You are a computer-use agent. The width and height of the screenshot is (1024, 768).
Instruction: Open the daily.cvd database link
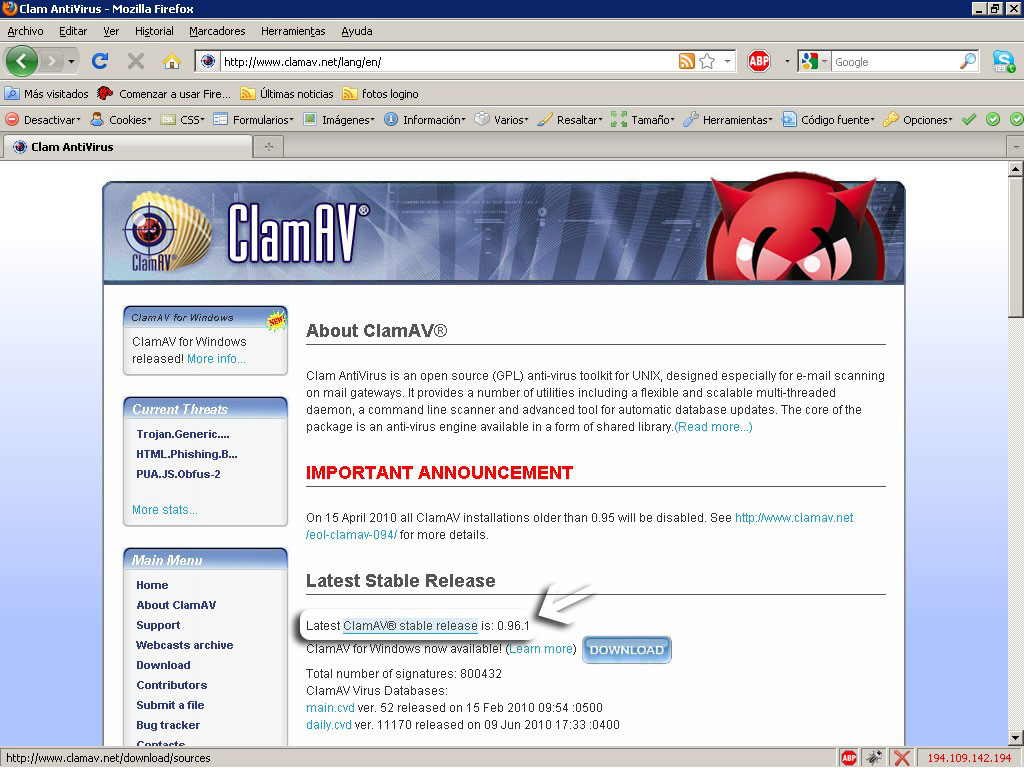(329, 725)
